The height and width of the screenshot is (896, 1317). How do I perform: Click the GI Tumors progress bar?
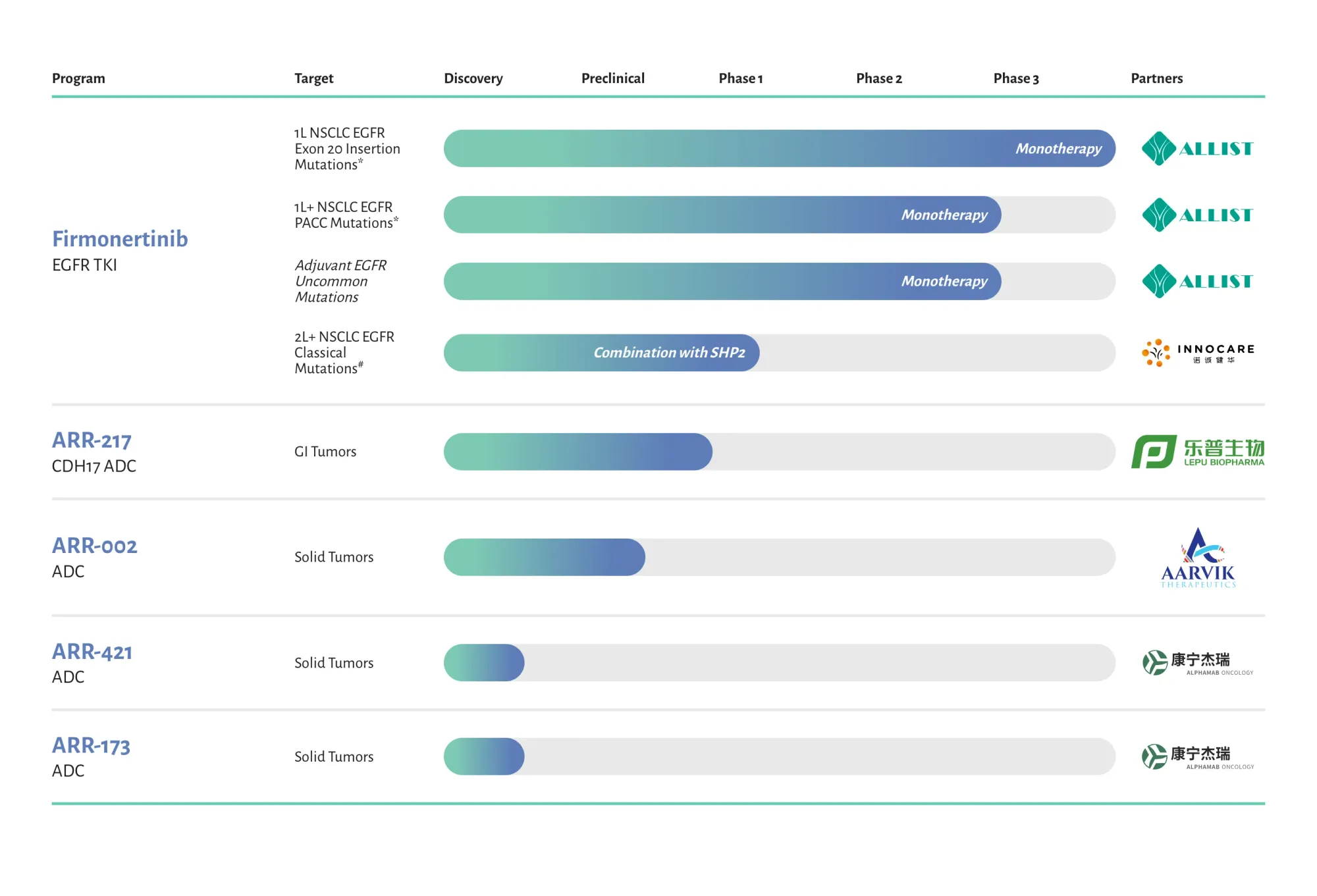pyautogui.click(x=578, y=452)
